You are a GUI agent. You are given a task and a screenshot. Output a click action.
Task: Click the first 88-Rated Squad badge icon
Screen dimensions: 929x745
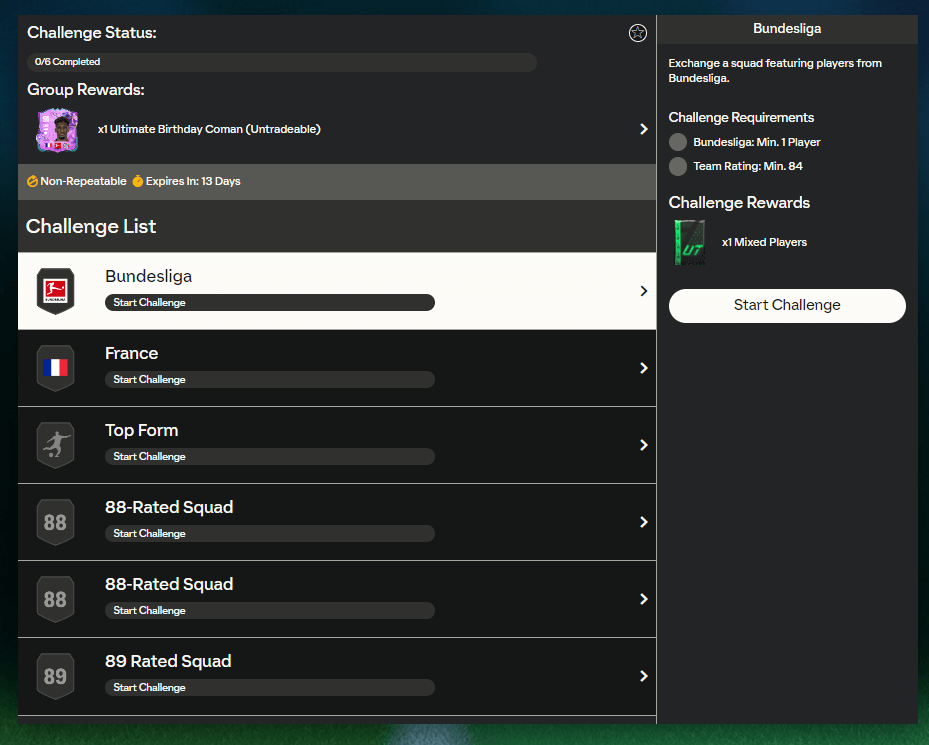(55, 522)
